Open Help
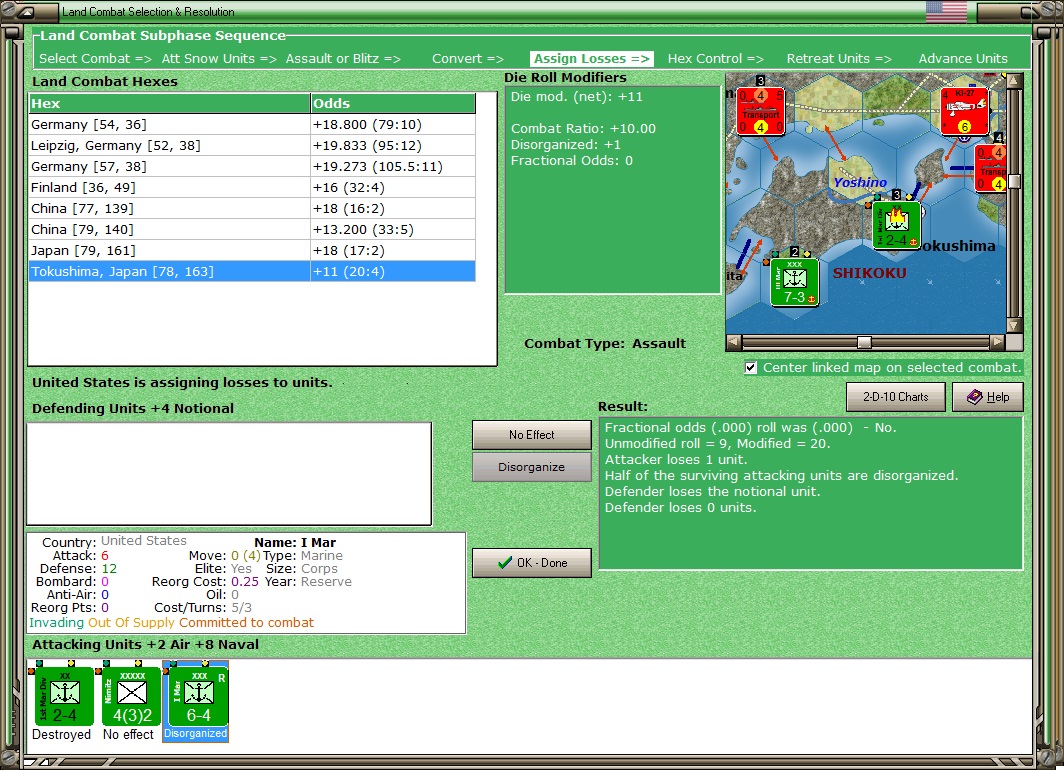1064x770 pixels. [x=987, y=397]
